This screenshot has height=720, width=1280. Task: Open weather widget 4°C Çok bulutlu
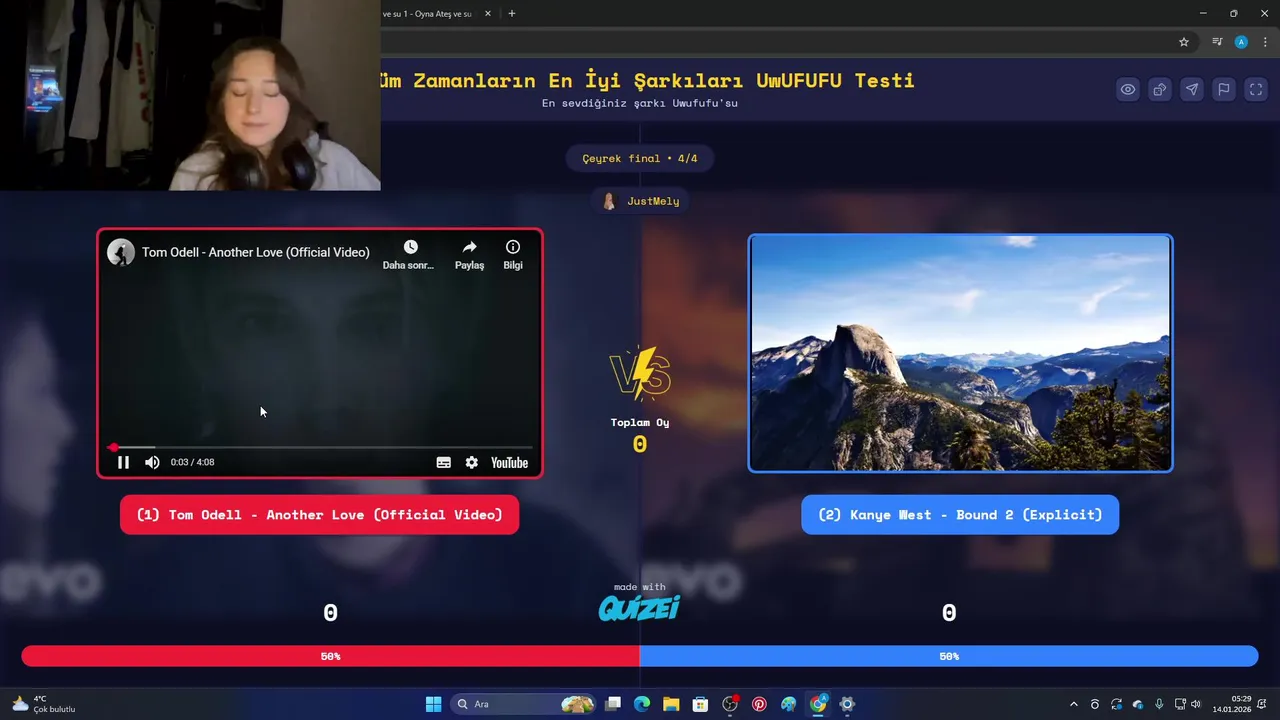click(x=44, y=704)
